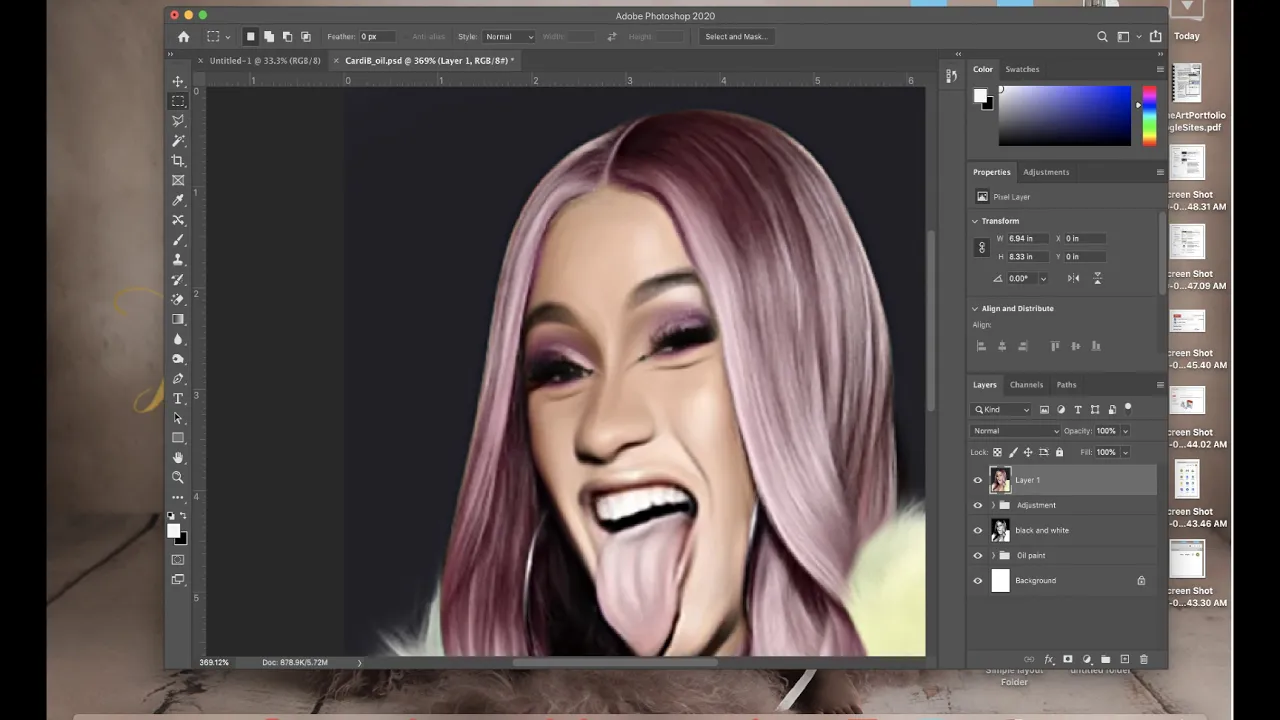Hide Layer 1 with its eye icon
The height and width of the screenshot is (720, 1280).
point(978,480)
